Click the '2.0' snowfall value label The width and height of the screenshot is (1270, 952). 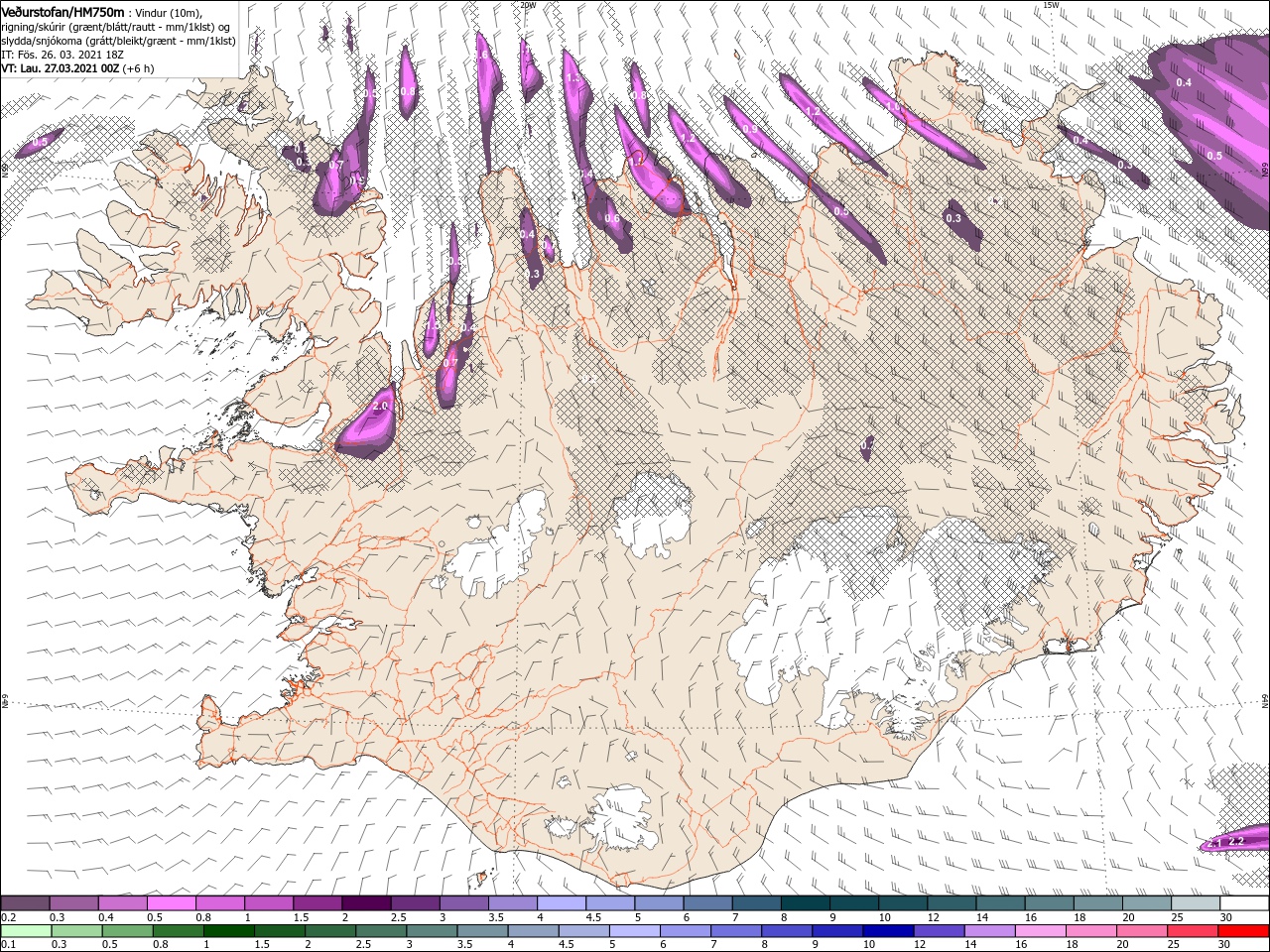[379, 407]
